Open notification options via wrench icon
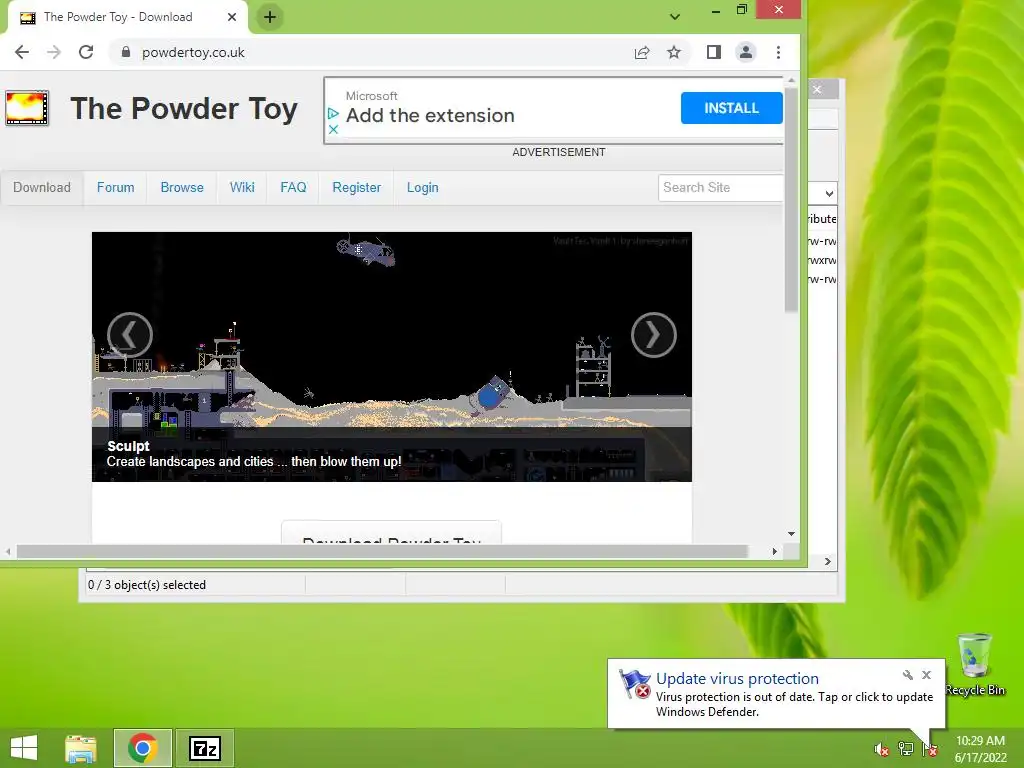Screen dimensions: 1024x768 pos(908,675)
